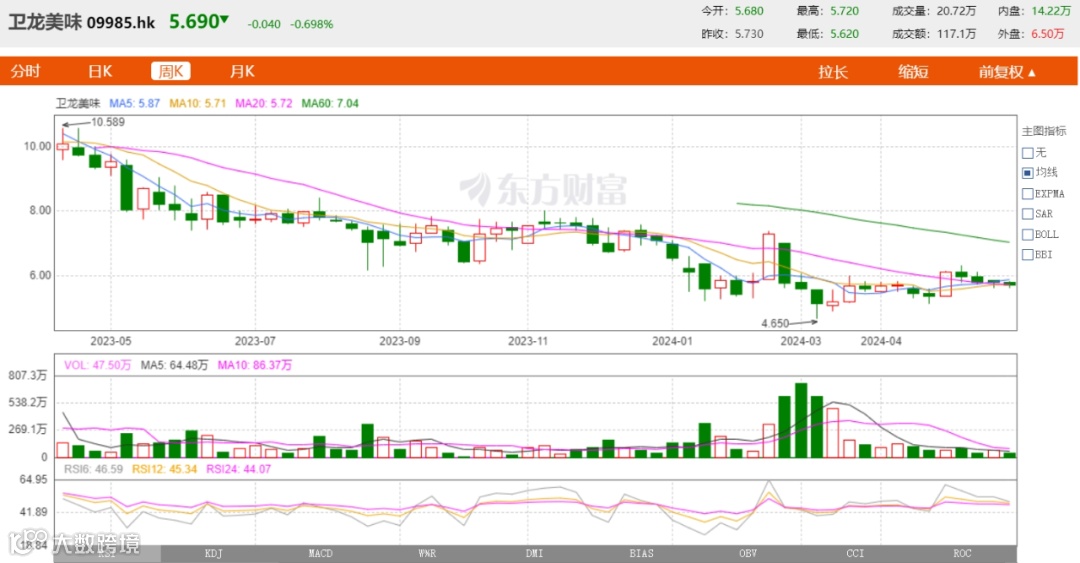
Task: Click the 2024-03 date axis label
Action: [x=800, y=341]
